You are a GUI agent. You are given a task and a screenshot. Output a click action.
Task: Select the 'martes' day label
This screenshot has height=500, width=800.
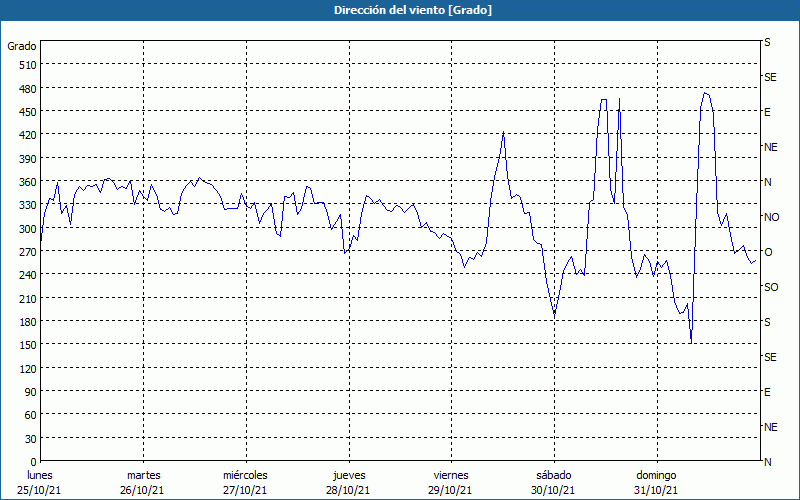(144, 475)
